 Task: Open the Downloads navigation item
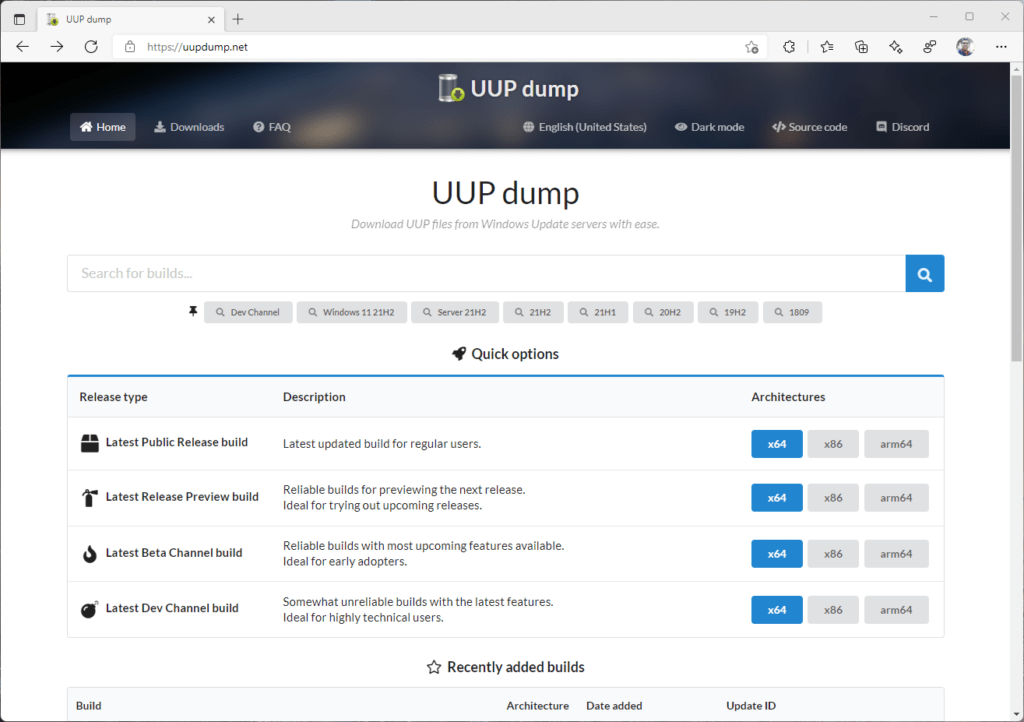(189, 127)
